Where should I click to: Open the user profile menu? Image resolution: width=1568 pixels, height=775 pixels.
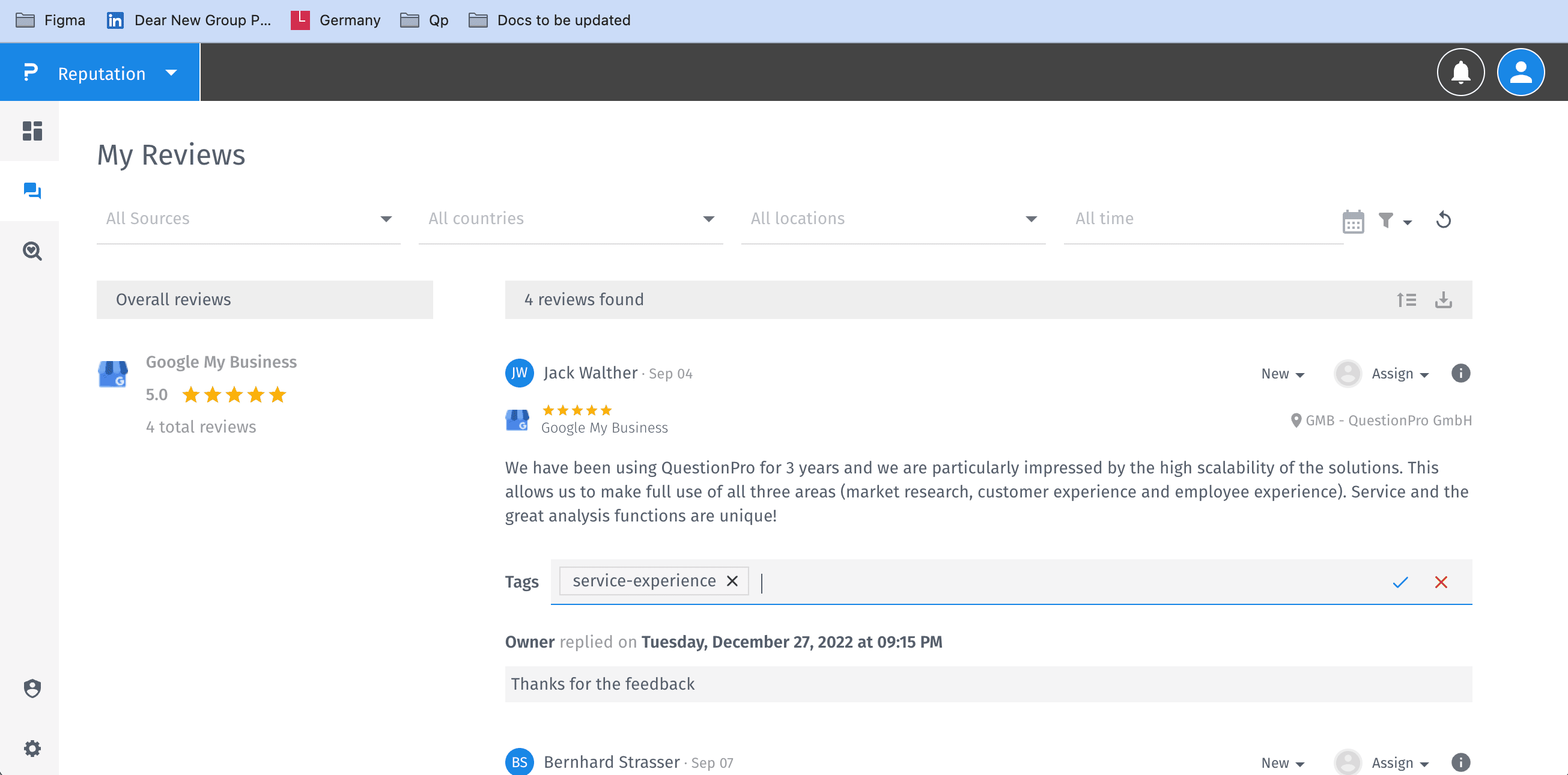1520,73
